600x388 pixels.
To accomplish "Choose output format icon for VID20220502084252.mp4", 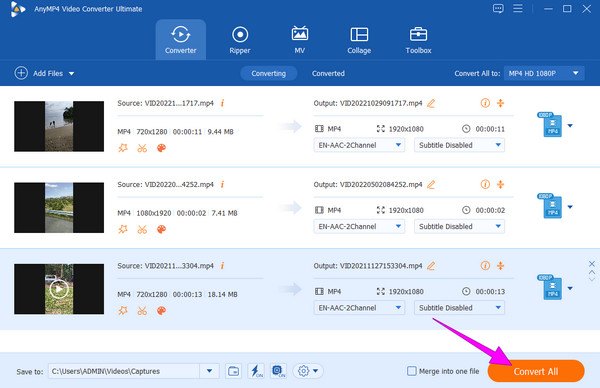I will point(550,206).
